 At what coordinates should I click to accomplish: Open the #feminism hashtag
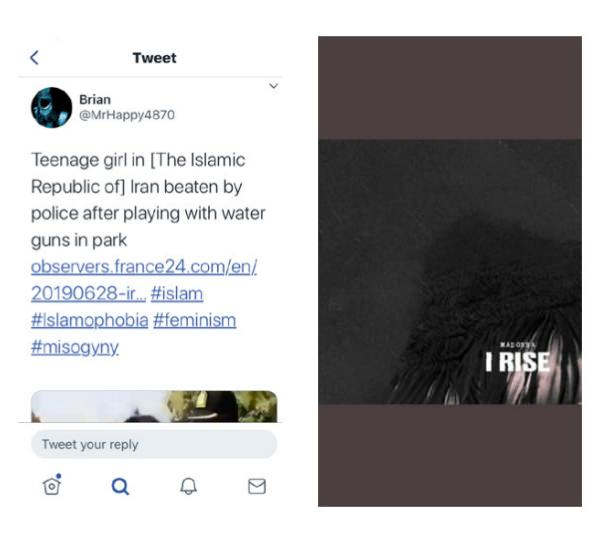[x=194, y=320]
